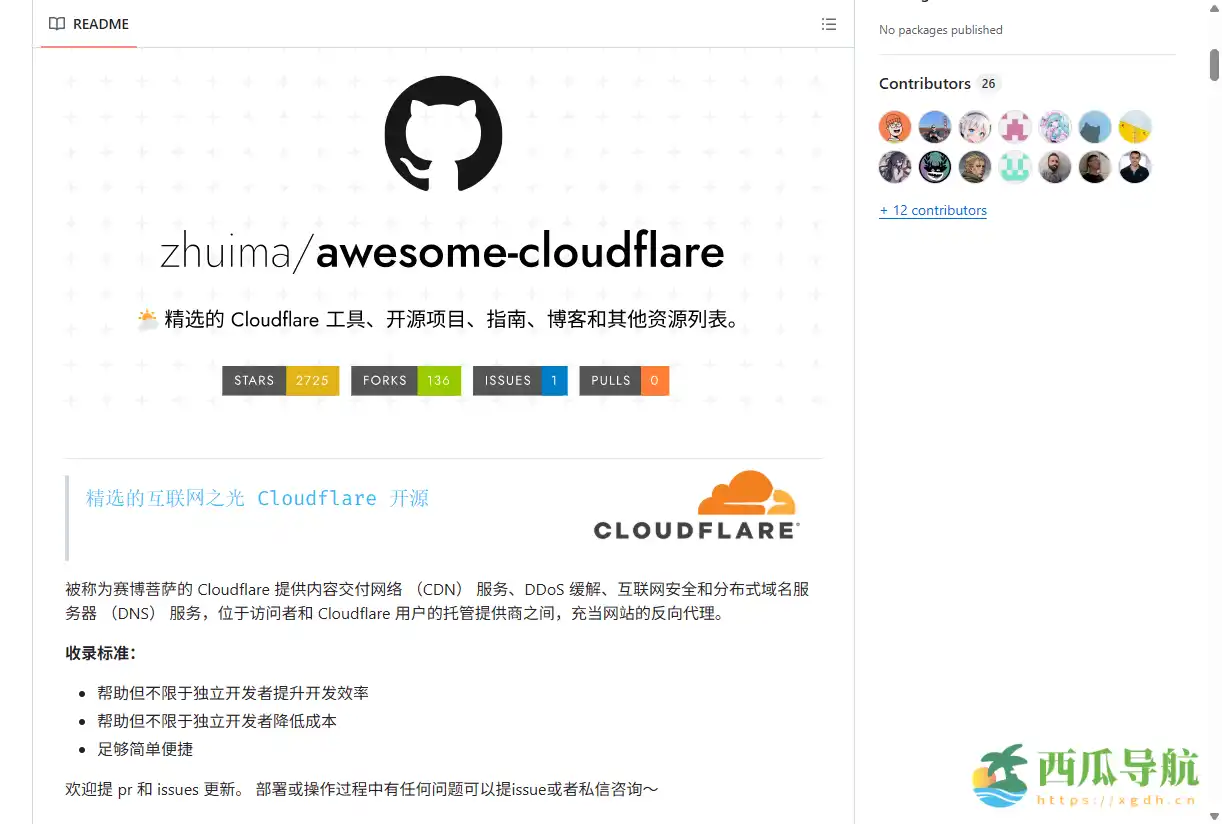Click the STARS 2725 badge
This screenshot has height=824, width=1222.
[280, 380]
